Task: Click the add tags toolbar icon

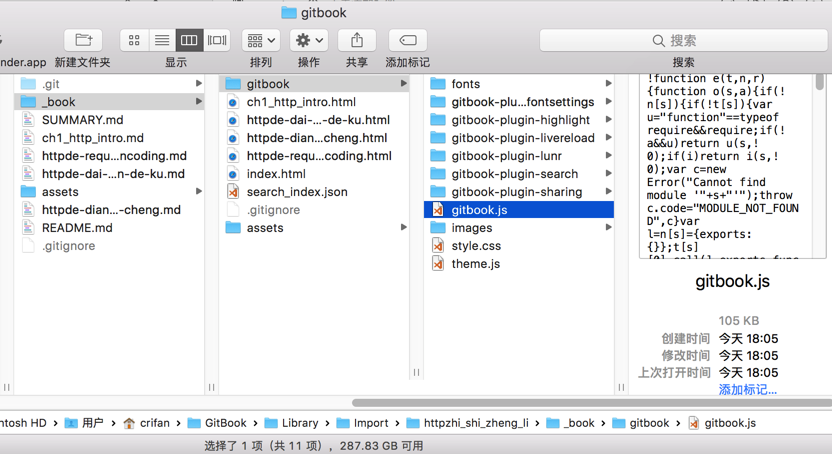Action: click(x=408, y=40)
